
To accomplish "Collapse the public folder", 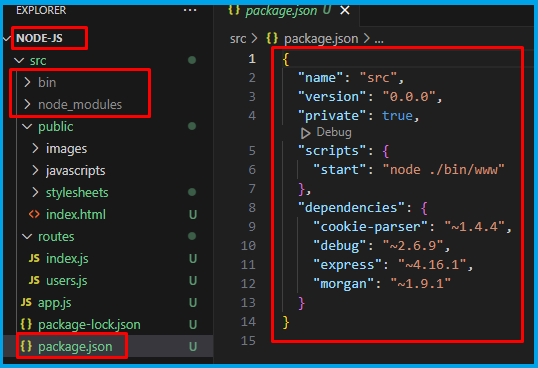I will coord(27,127).
